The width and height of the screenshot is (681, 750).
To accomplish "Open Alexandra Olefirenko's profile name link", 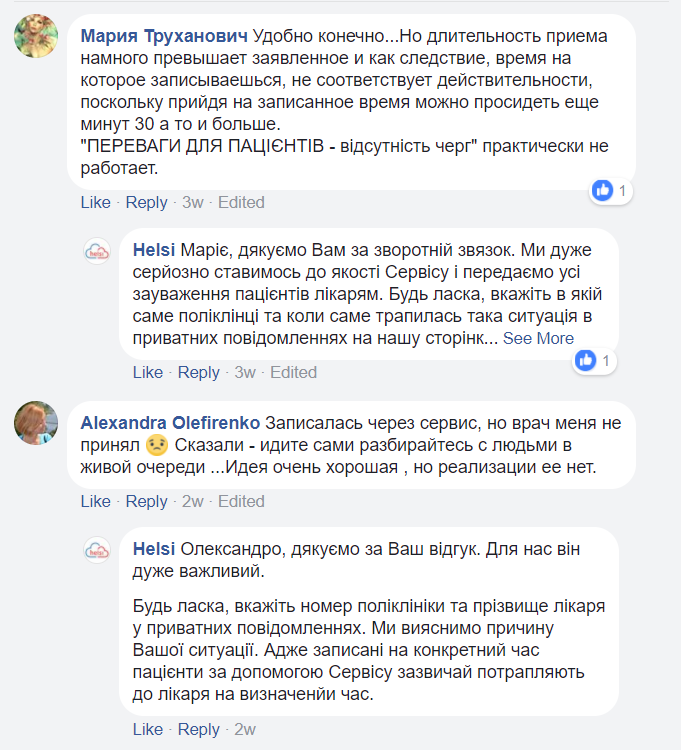I will point(169,422).
